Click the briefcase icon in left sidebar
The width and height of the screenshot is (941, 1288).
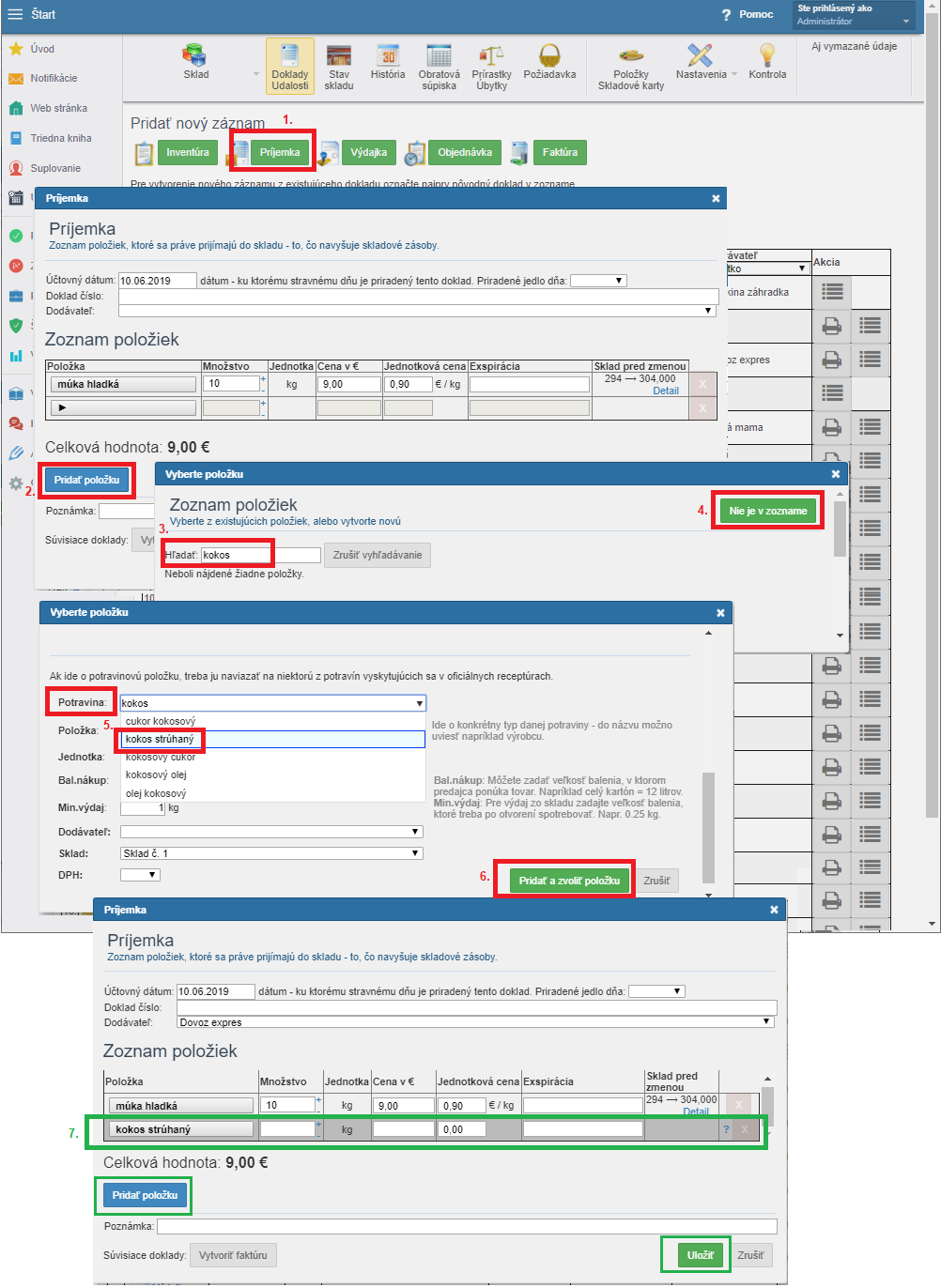(x=16, y=296)
